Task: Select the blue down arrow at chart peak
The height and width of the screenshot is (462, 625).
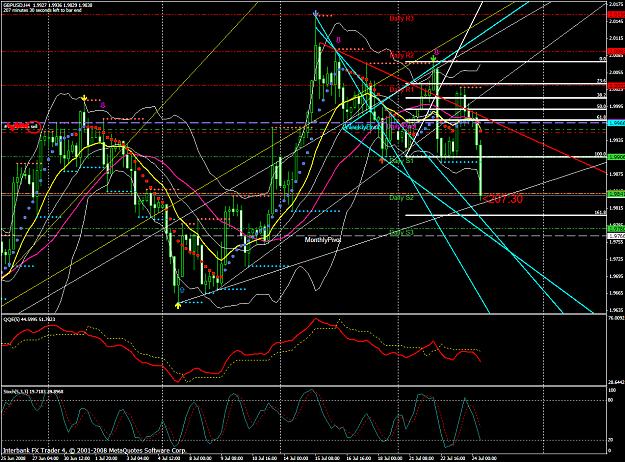Action: click(316, 14)
